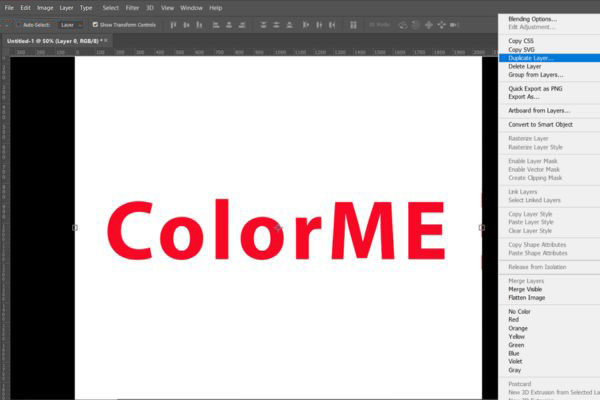Click the Align top edges icon
Viewport: 600px width, 400px height.
point(173,25)
